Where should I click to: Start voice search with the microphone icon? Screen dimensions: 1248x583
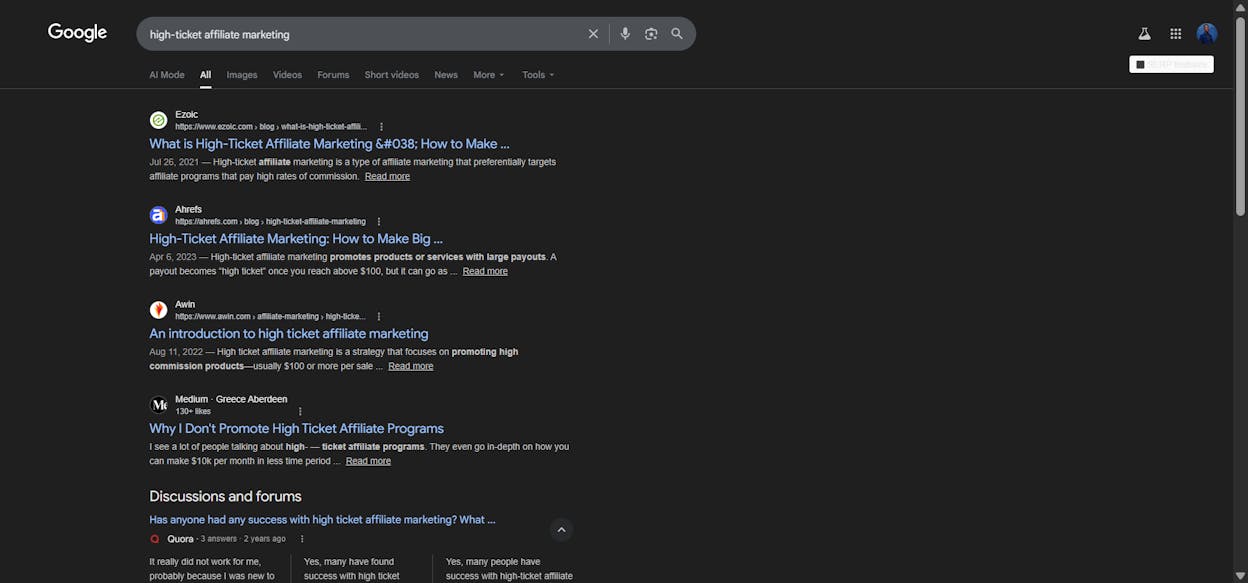click(x=625, y=34)
